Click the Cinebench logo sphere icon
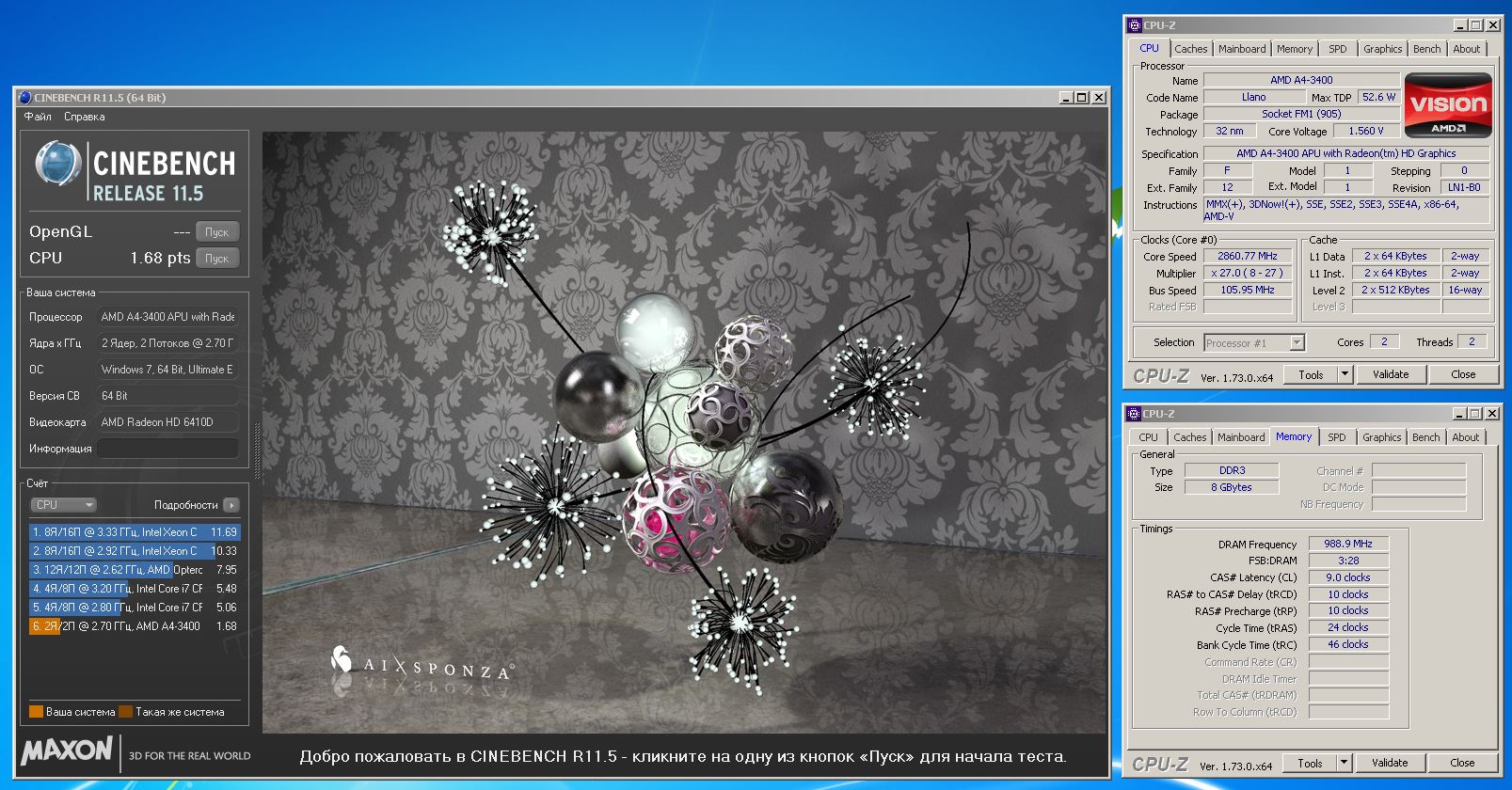This screenshot has width=1512, height=790. tap(58, 164)
